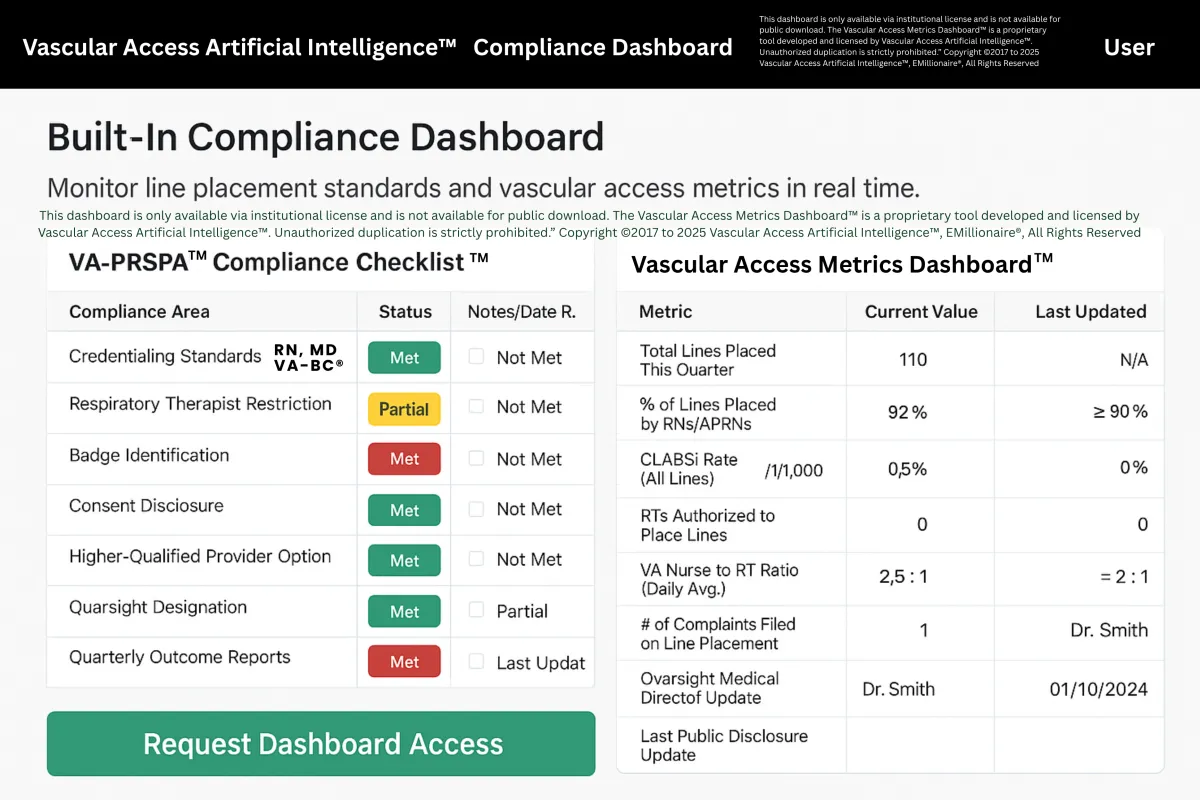Click the yellow Partial status badge
This screenshot has height=800, width=1200.
tap(404, 409)
